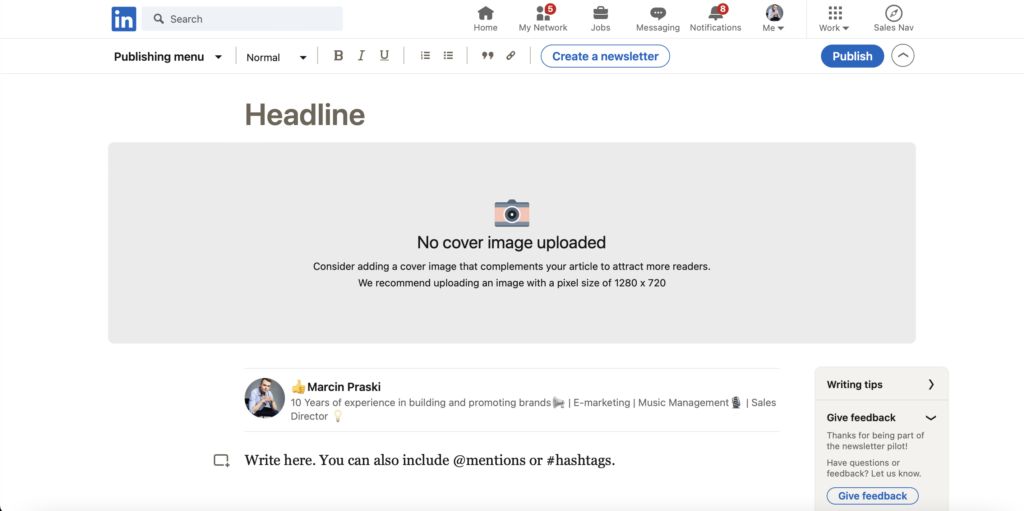
Task: Click the Publish button
Action: click(852, 56)
